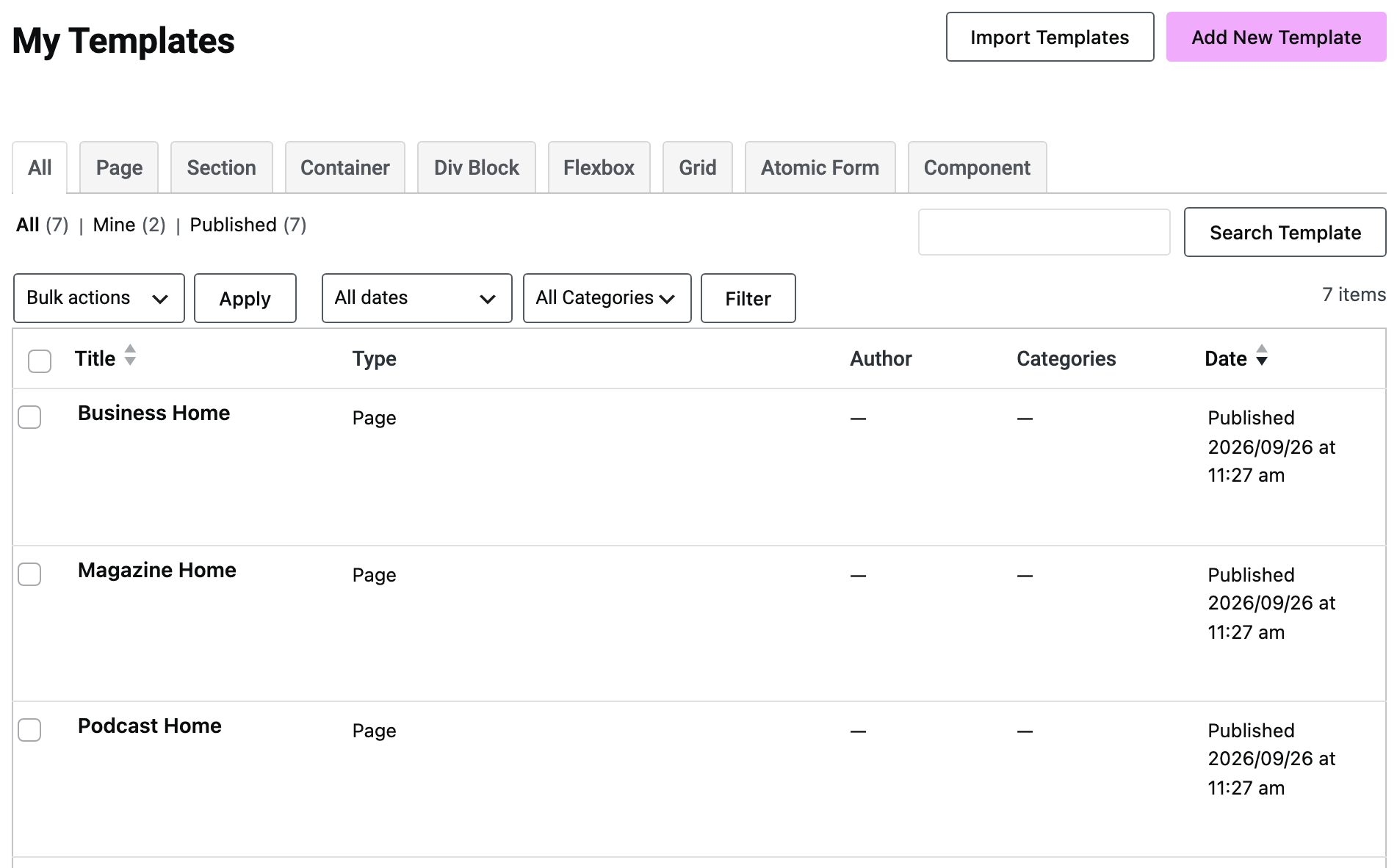Show the All (7) templates filter link
The height and width of the screenshot is (868, 1397).
[42, 225]
